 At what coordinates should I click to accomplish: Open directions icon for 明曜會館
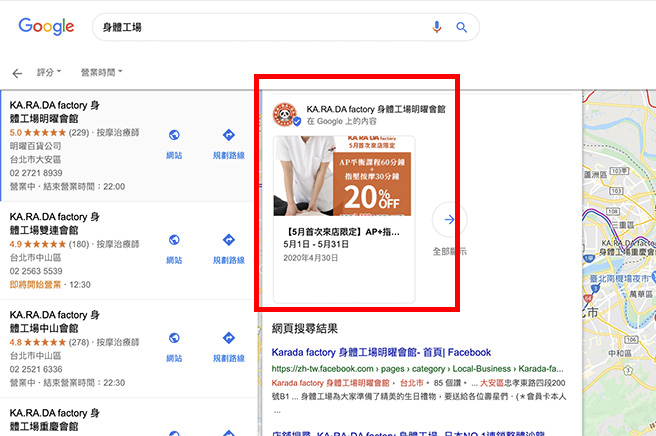(228, 135)
